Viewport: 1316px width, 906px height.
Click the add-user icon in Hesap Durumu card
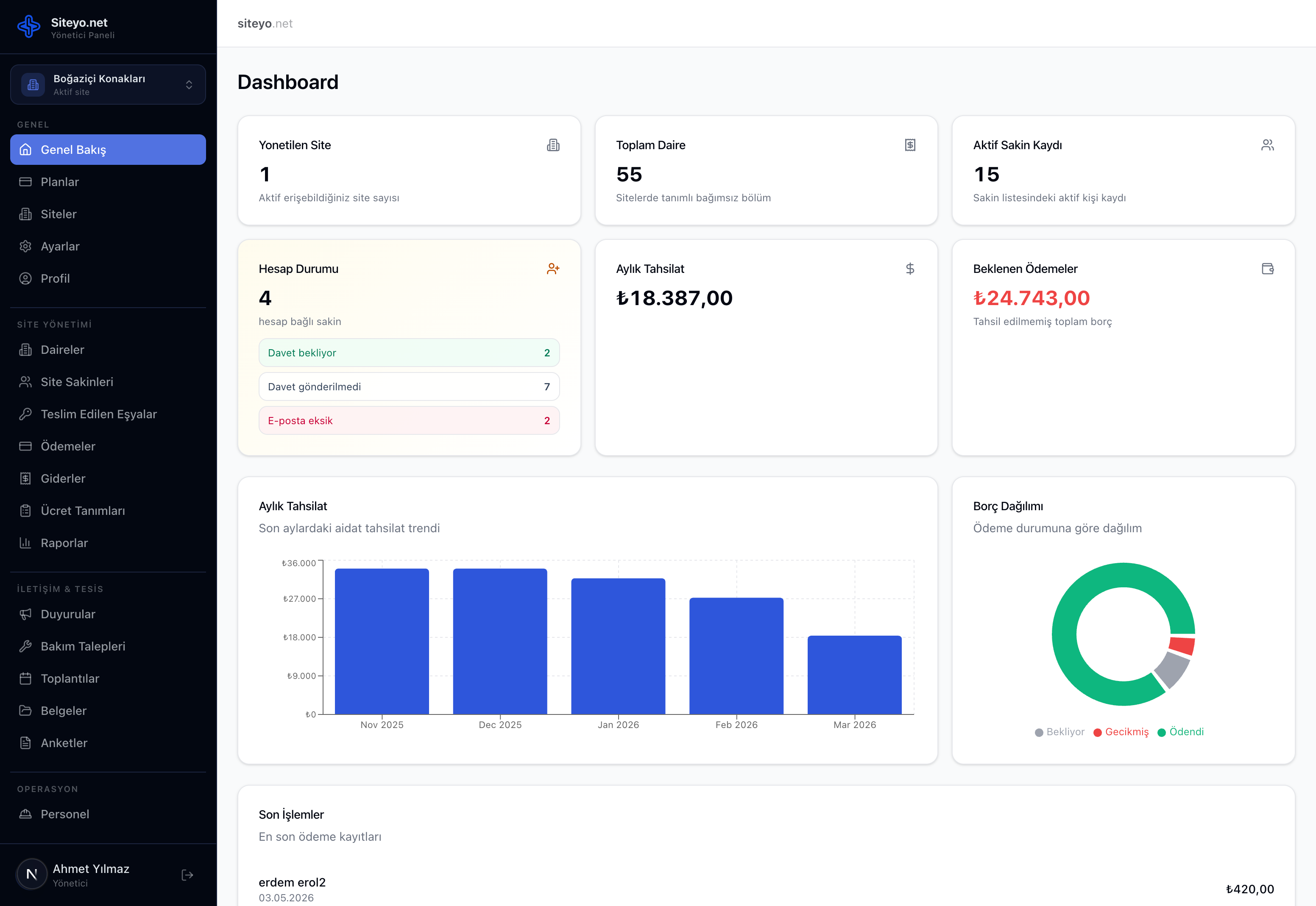pos(552,269)
